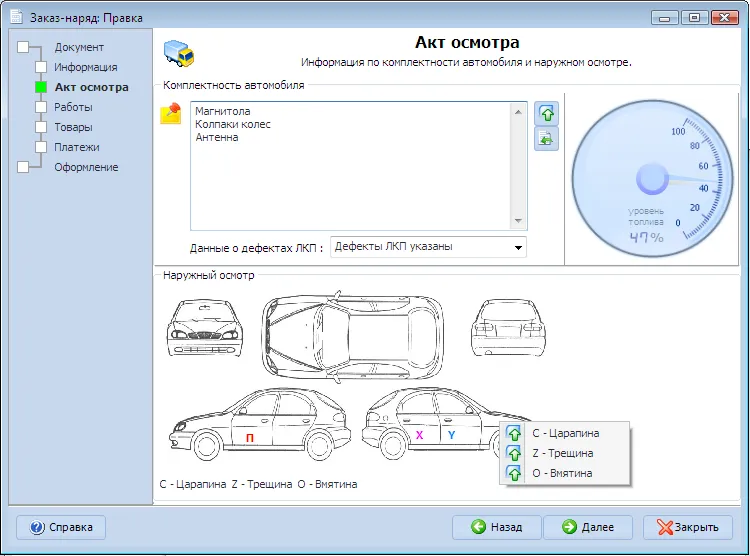Click the red П defect marker on car
This screenshot has height=556, width=750.
tap(250, 437)
